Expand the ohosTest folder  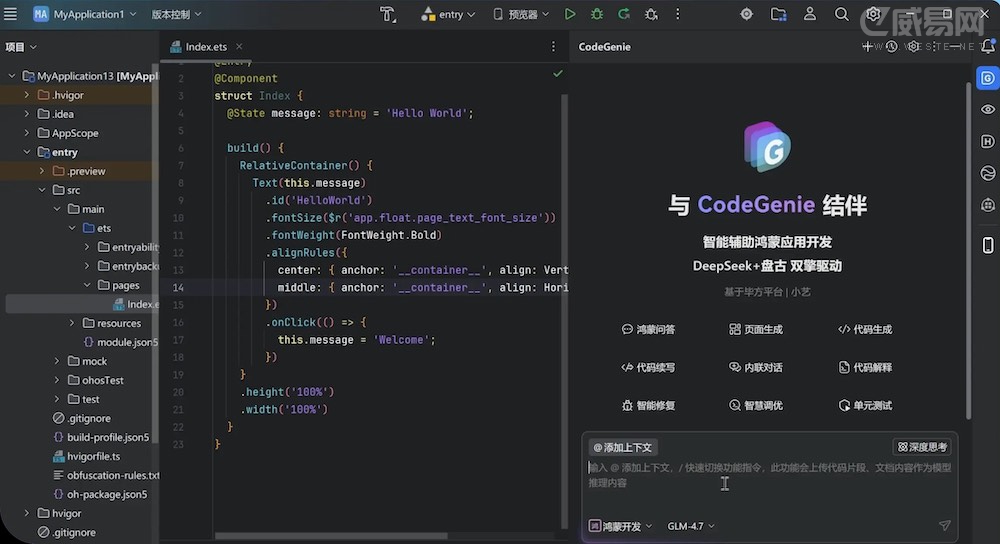57,380
